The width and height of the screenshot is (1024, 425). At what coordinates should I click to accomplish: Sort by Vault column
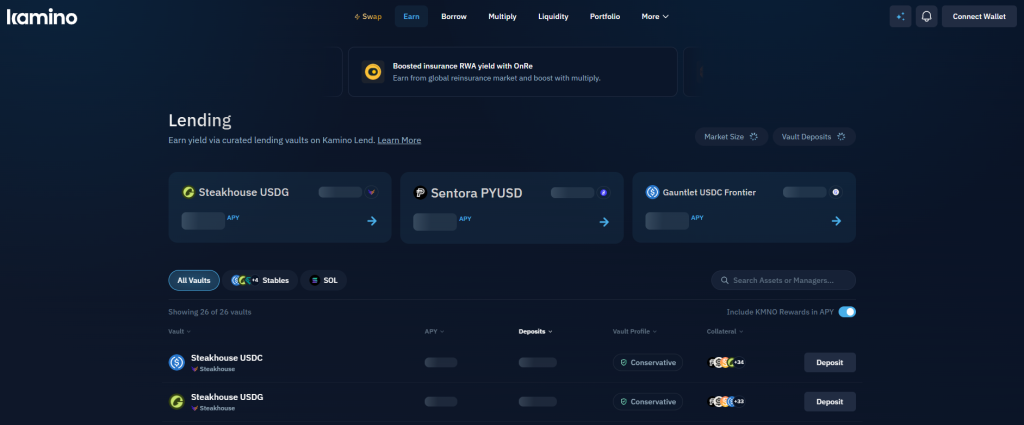[x=180, y=332]
